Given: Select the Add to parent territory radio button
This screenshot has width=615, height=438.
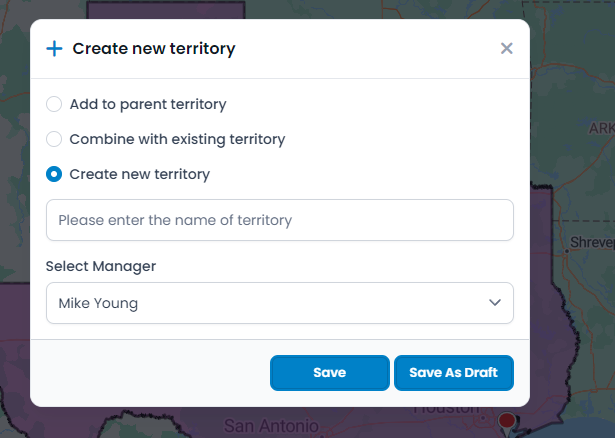Looking at the screenshot, I should pos(54,104).
